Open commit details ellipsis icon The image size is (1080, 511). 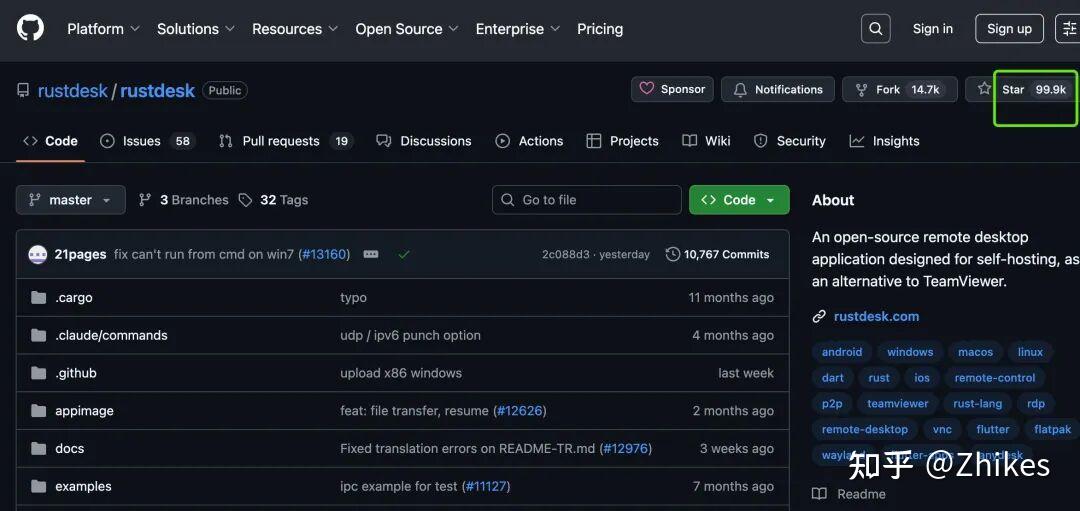pos(371,254)
